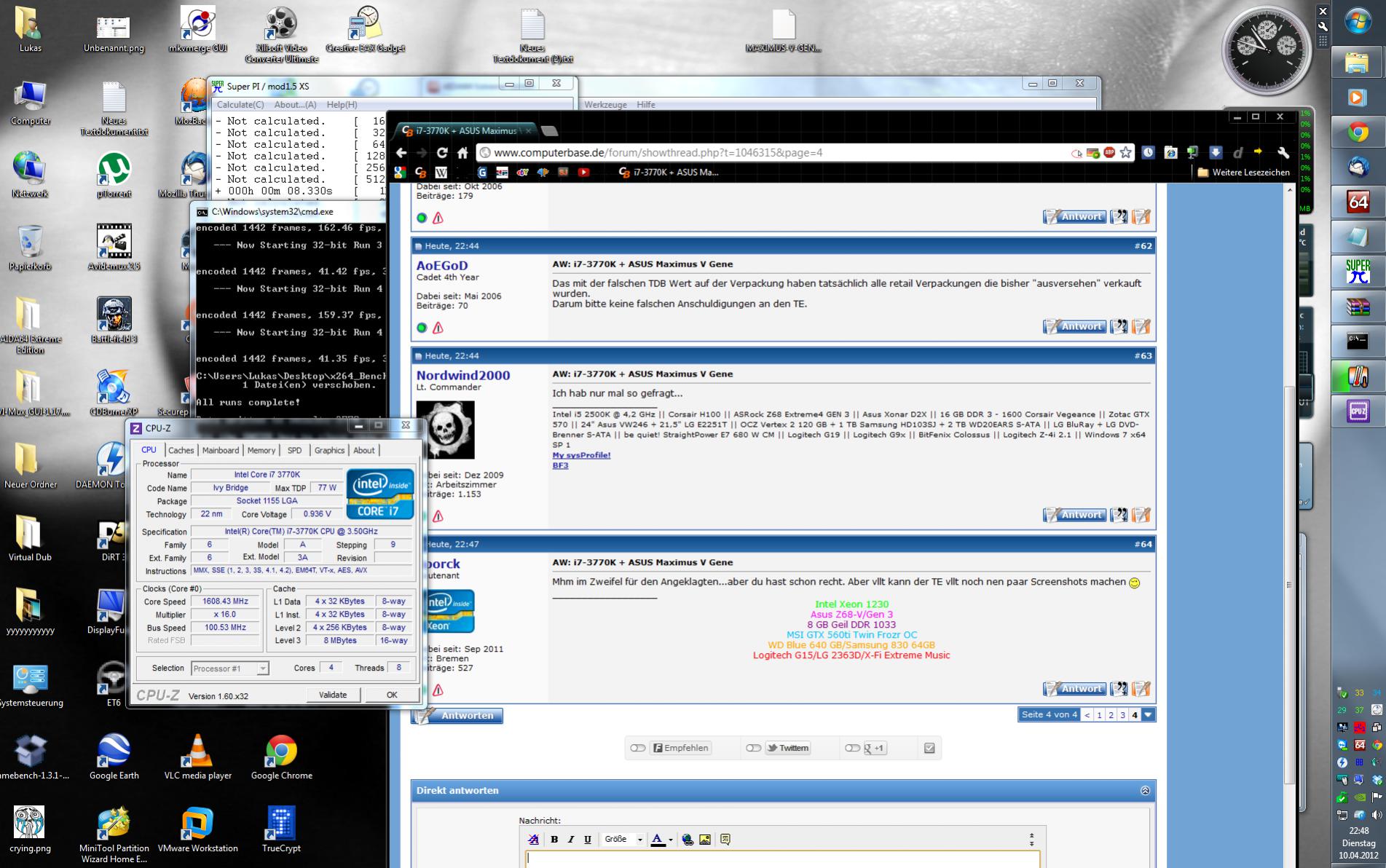This screenshot has width=1386, height=868.
Task: Switch to CPU-Z Memory tab
Action: pos(261,451)
